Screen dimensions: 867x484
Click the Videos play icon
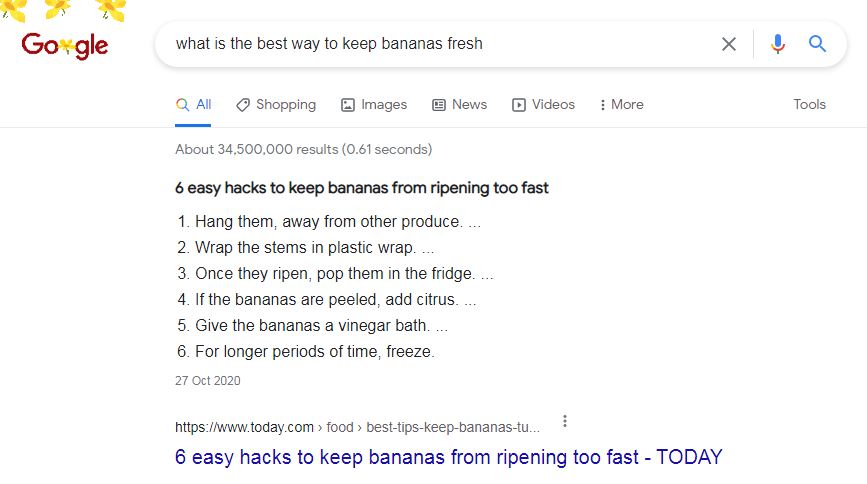[519, 105]
